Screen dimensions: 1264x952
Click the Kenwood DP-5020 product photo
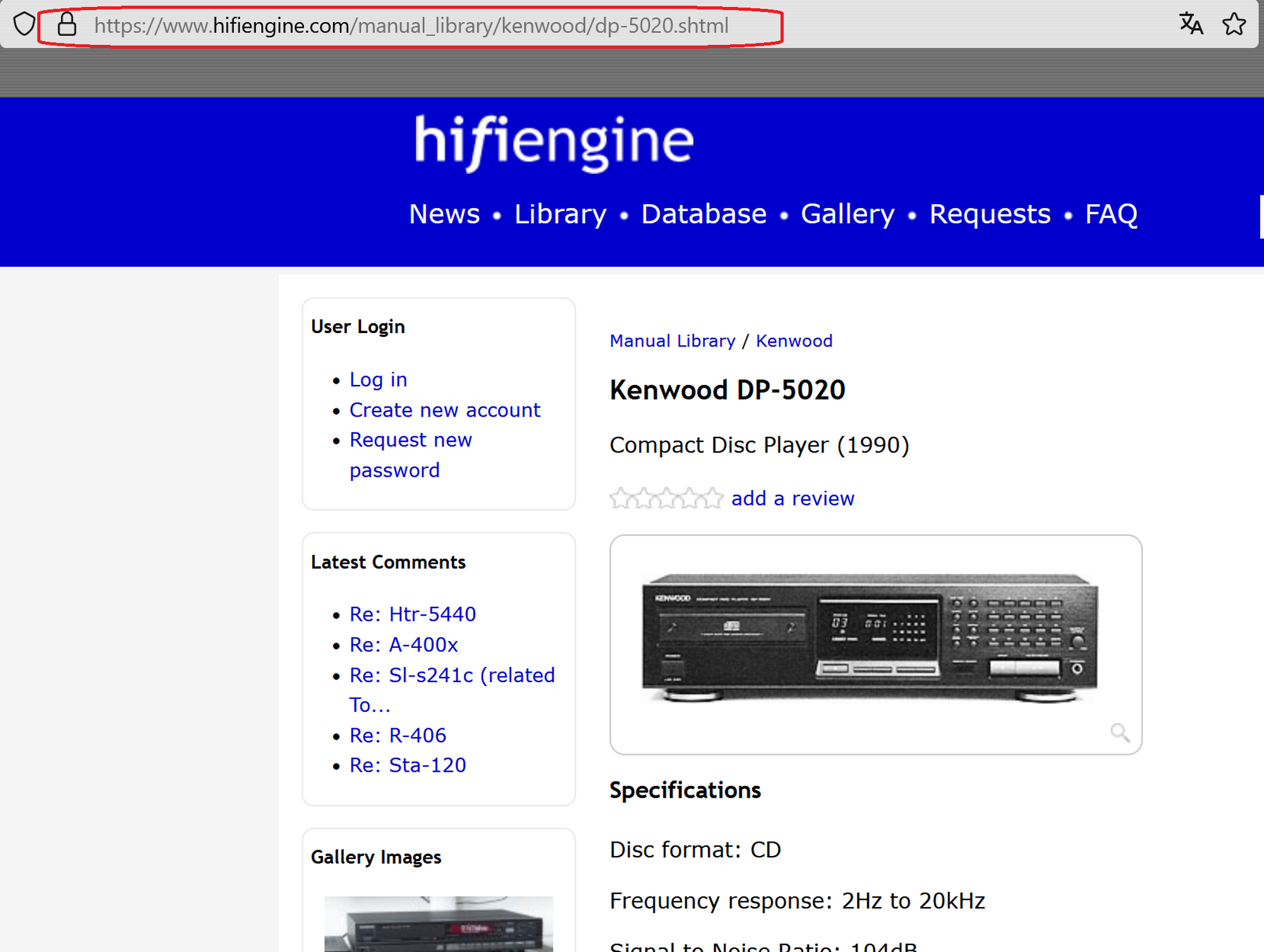click(870, 637)
